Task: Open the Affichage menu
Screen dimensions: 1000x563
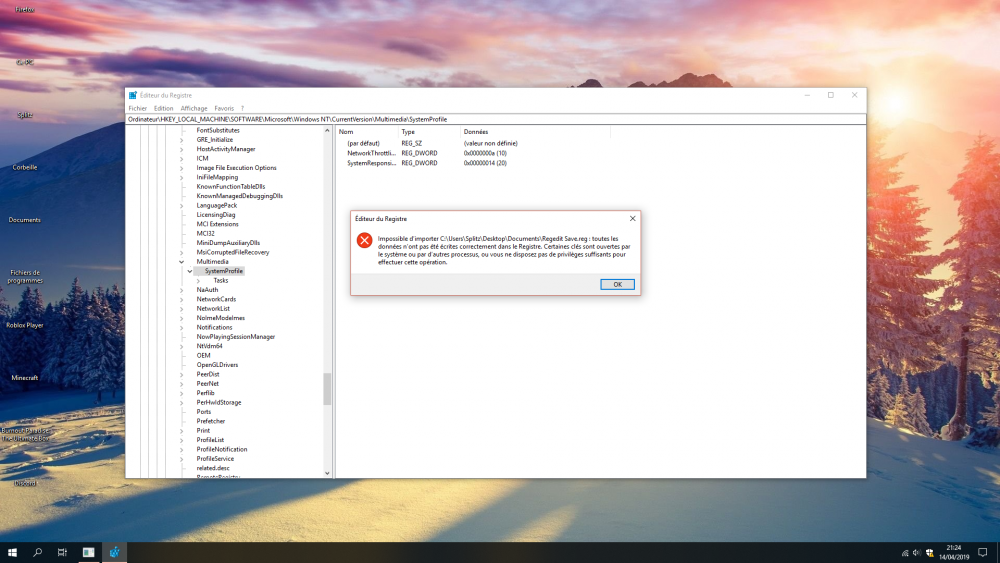Action: pyautogui.click(x=194, y=108)
